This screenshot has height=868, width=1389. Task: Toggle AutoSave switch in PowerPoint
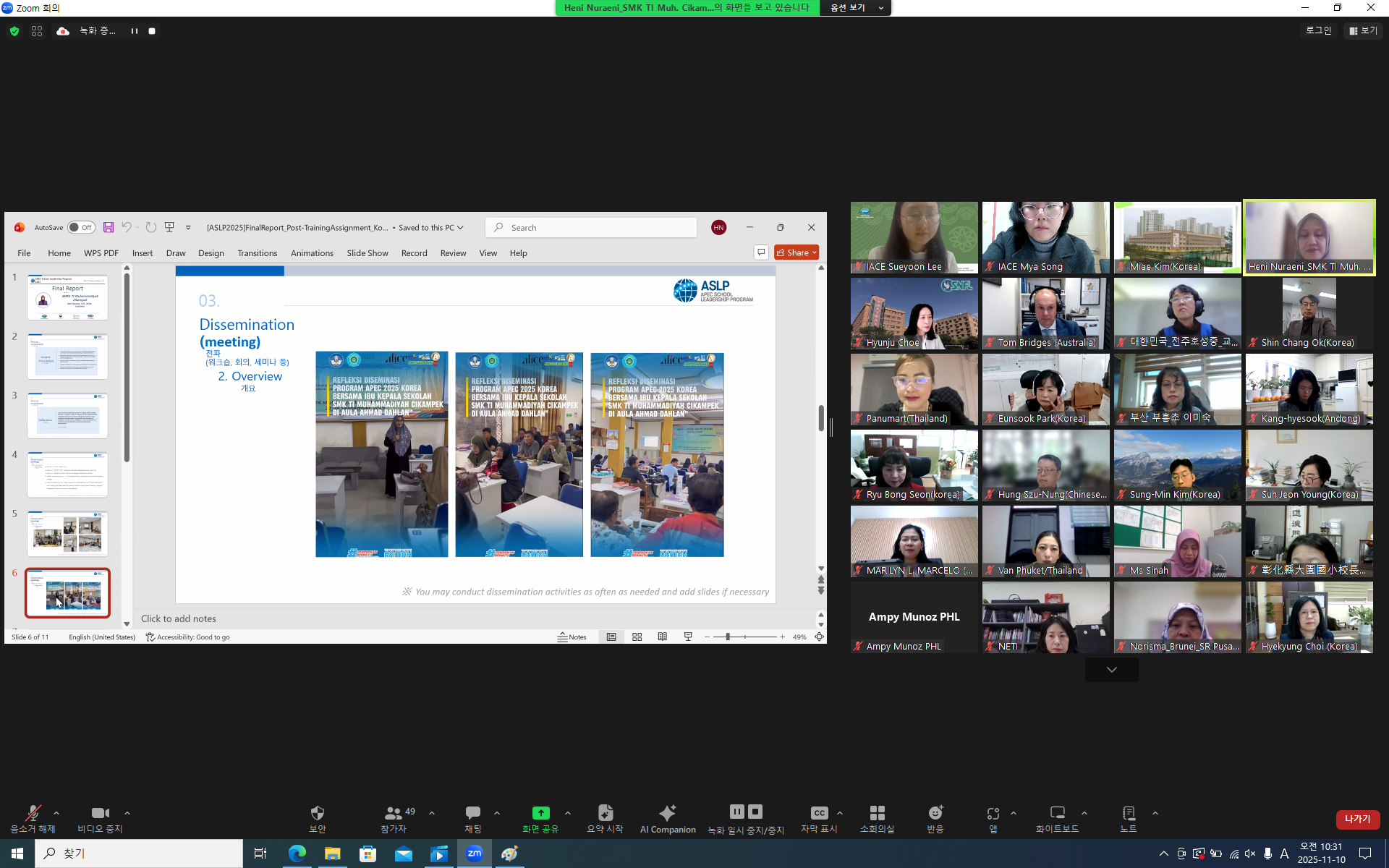(x=81, y=227)
